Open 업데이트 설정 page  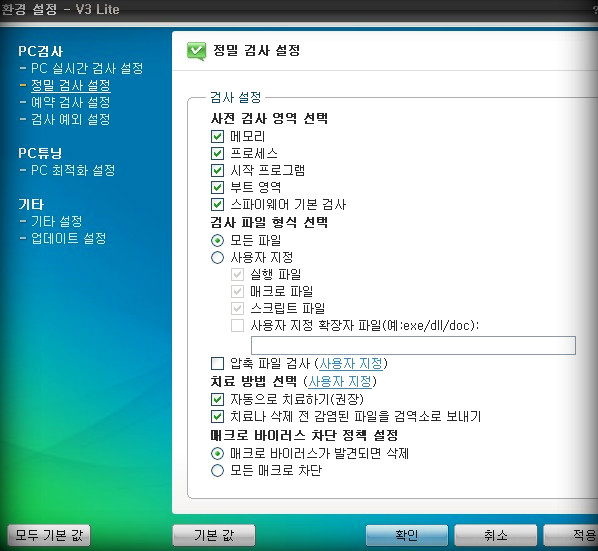[x=69, y=238]
